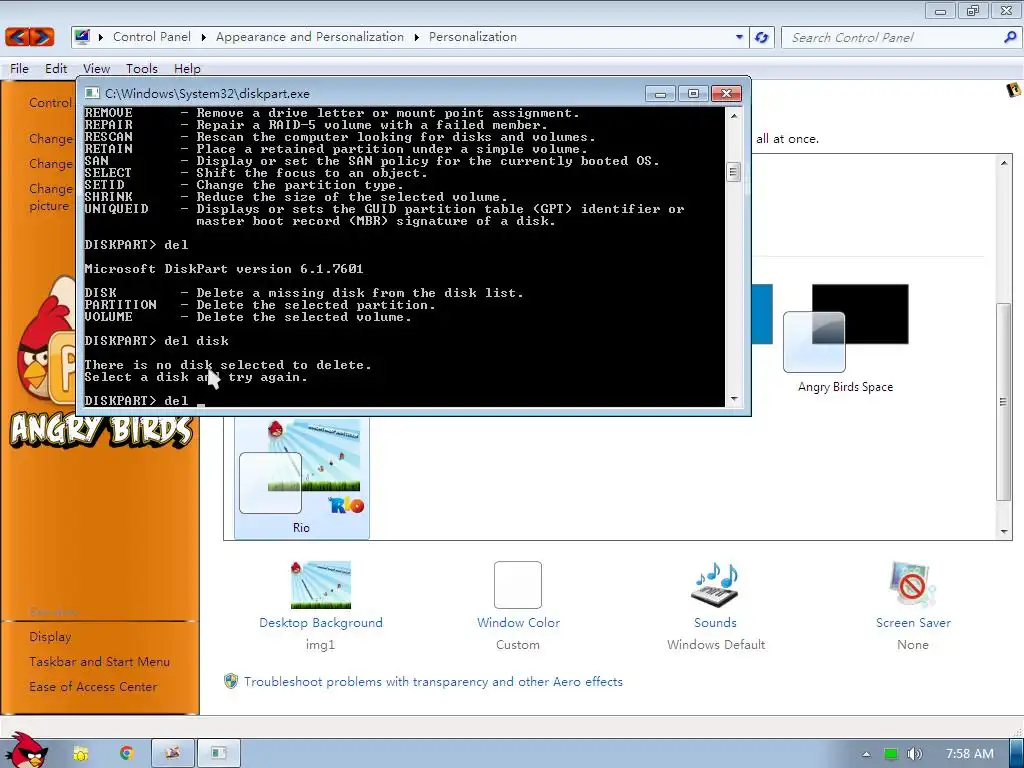Click the Window Color link text
Viewport: 1024px width, 768px height.
(x=519, y=622)
